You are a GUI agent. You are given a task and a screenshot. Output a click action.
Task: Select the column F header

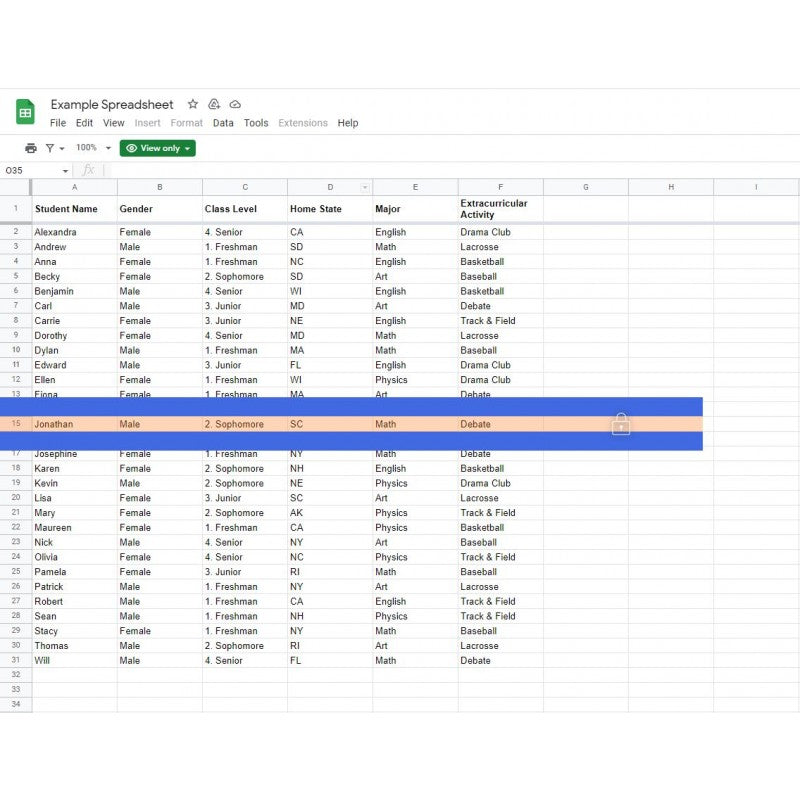pos(500,187)
